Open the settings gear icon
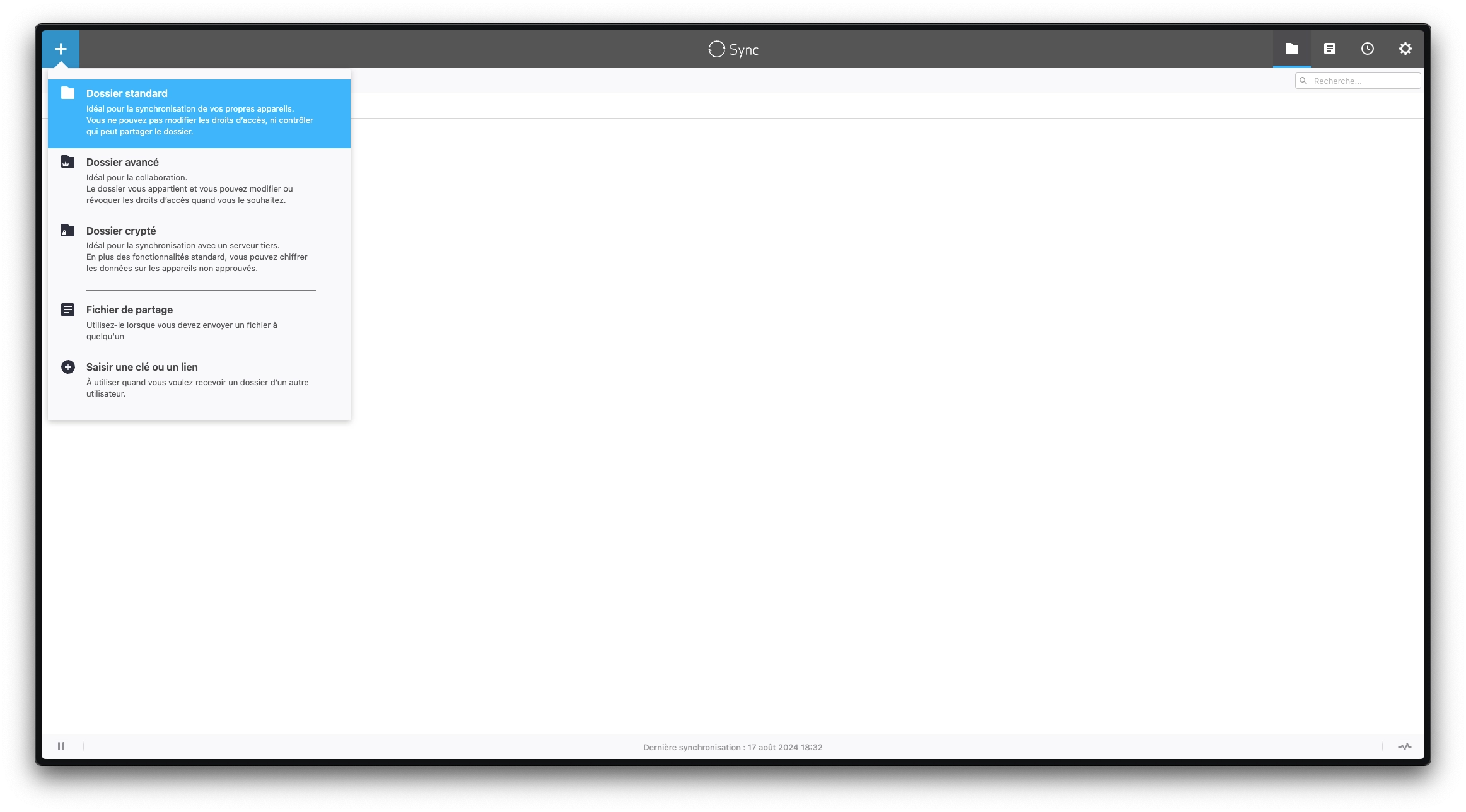The height and width of the screenshot is (812, 1466). click(x=1405, y=49)
